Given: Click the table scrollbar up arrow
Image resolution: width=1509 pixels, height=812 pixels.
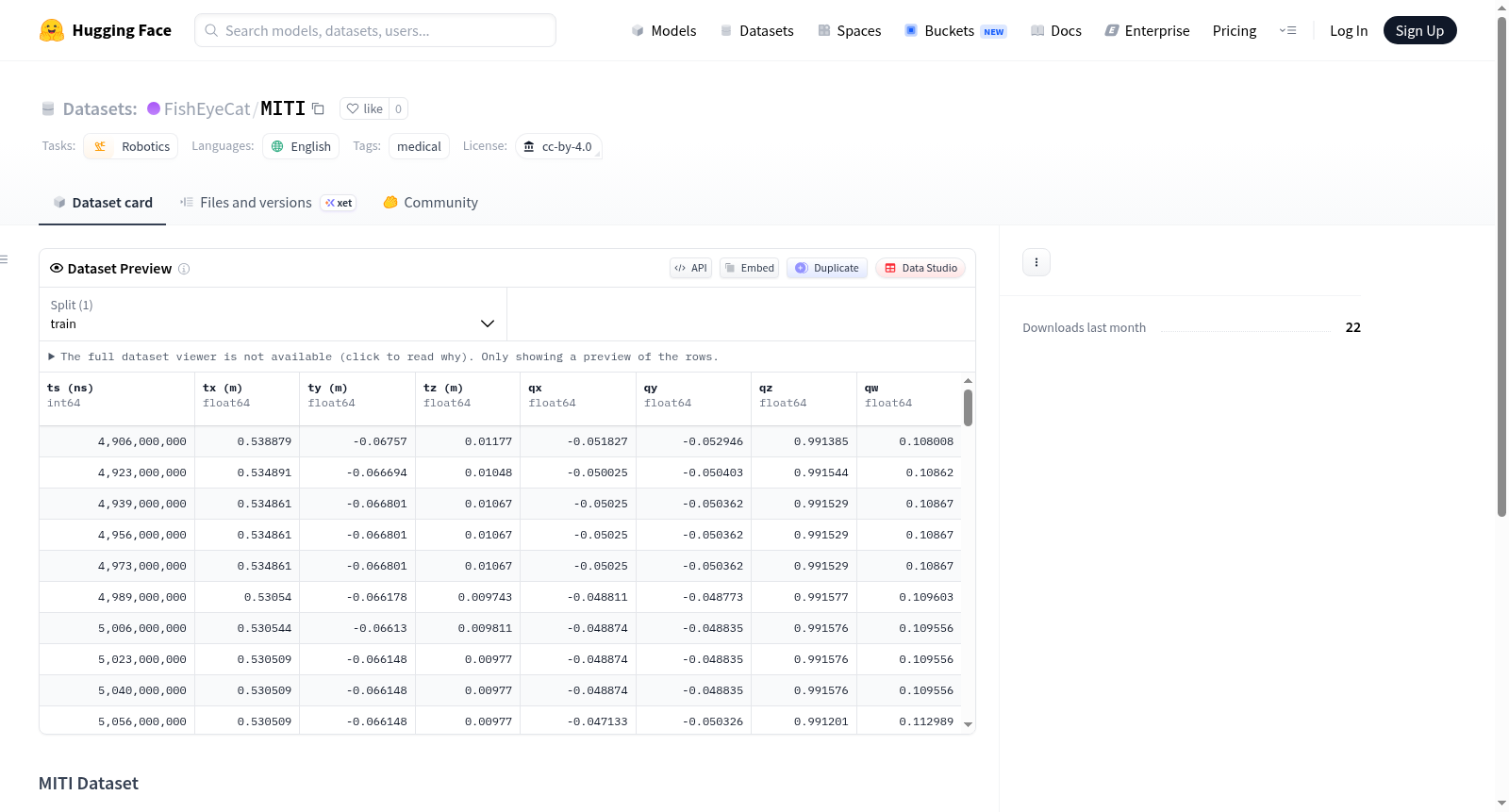Looking at the screenshot, I should pyautogui.click(x=968, y=381).
